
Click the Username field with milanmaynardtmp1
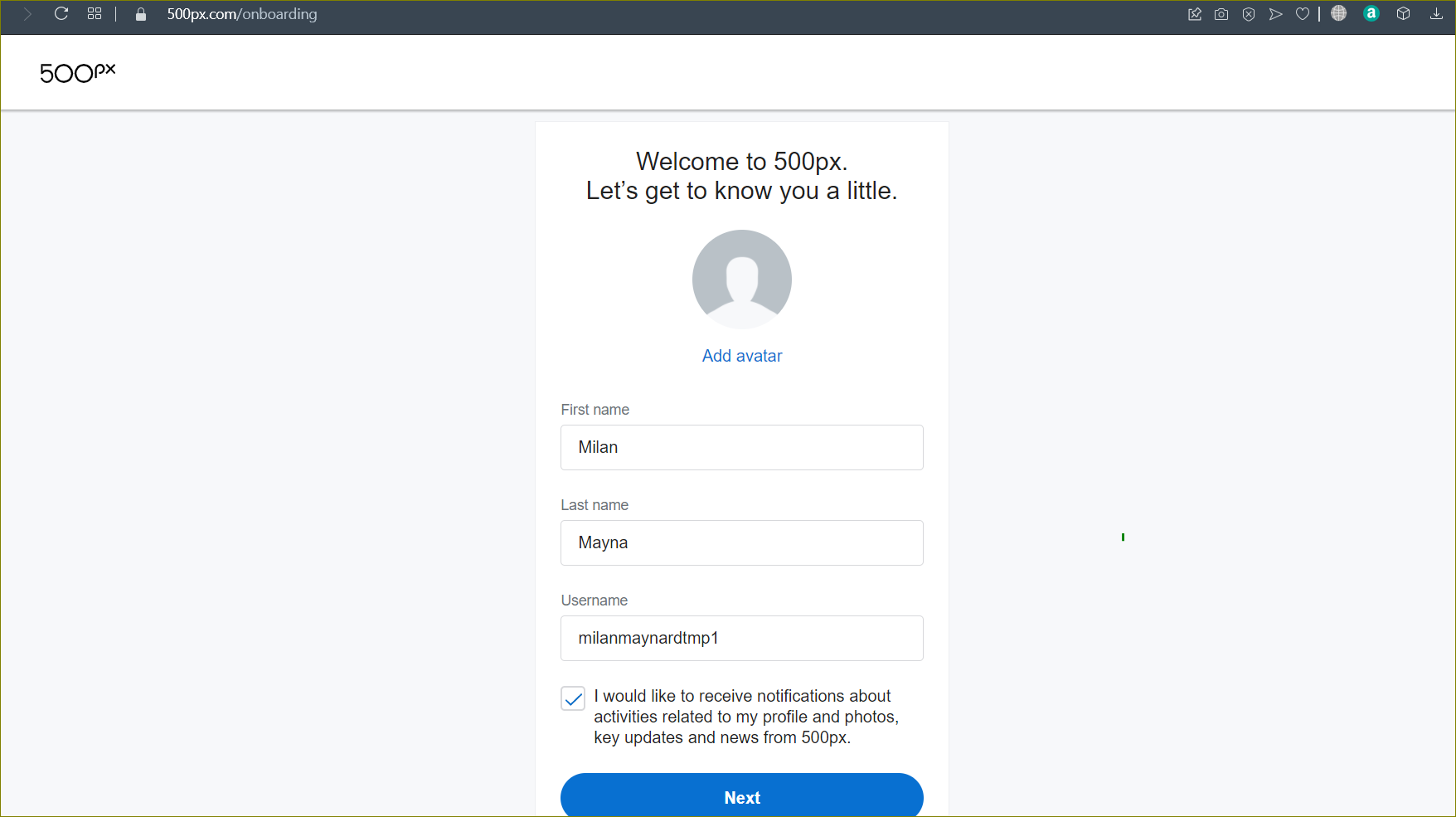(742, 639)
